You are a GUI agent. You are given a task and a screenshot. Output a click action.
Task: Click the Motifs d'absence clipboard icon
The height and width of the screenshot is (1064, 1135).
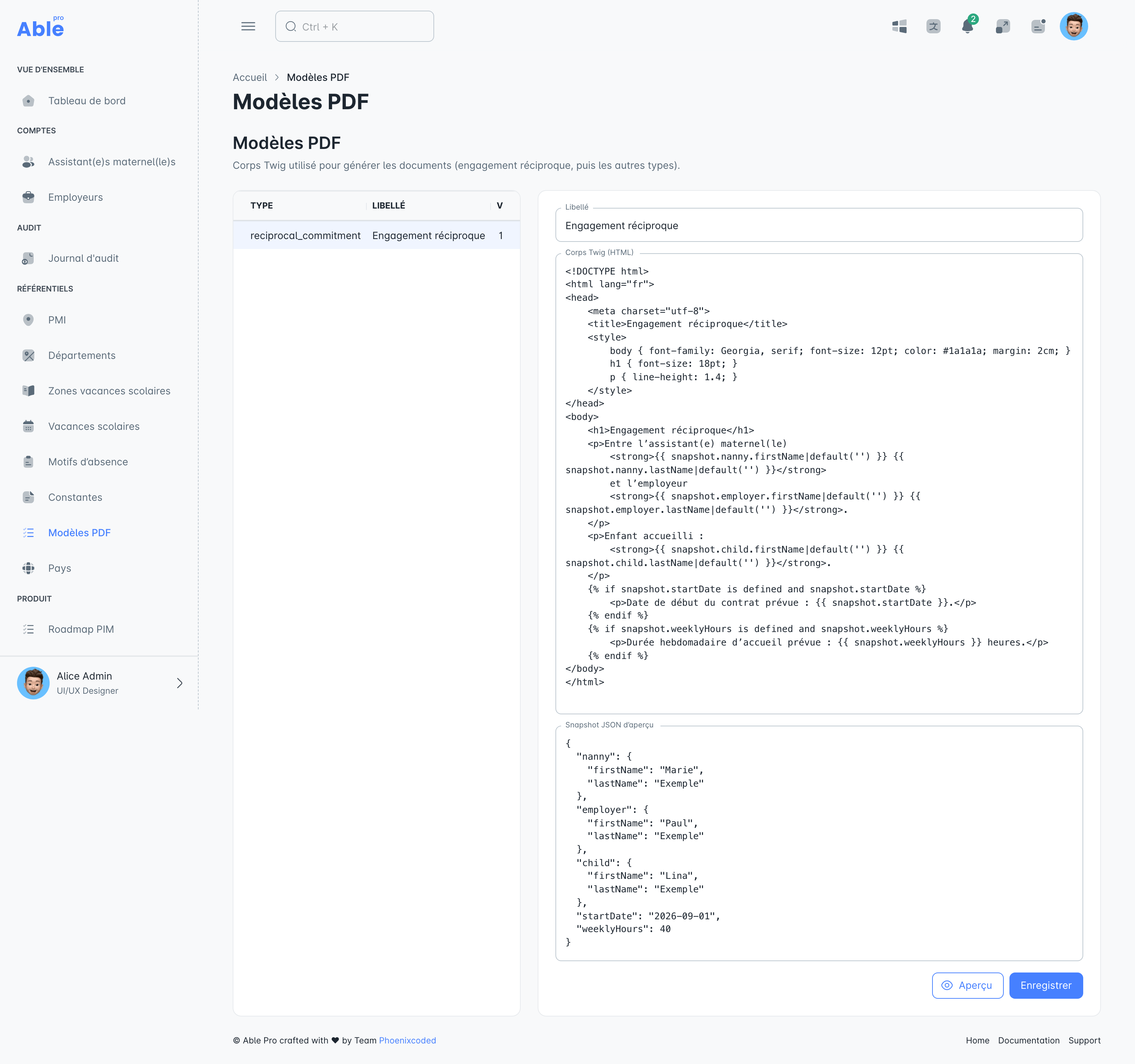point(28,462)
